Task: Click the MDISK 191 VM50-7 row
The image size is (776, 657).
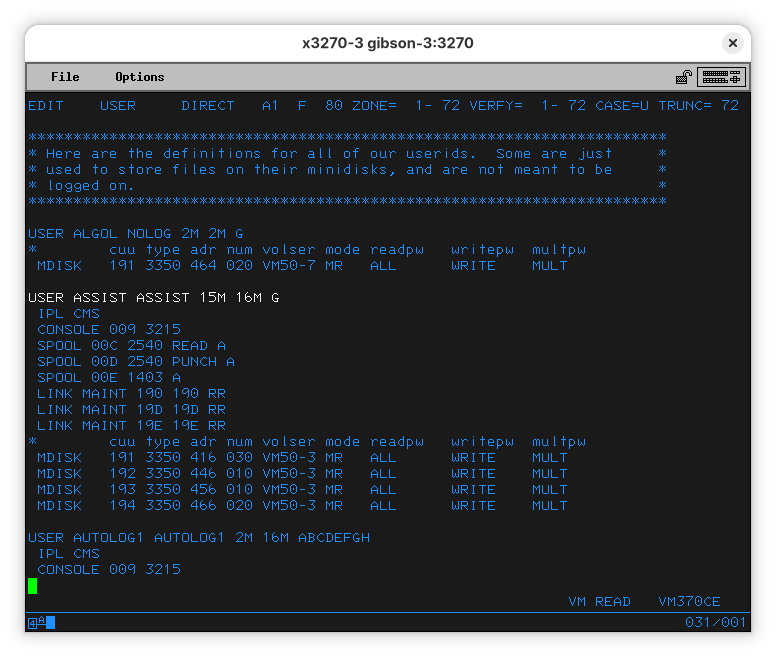Action: click(300, 266)
